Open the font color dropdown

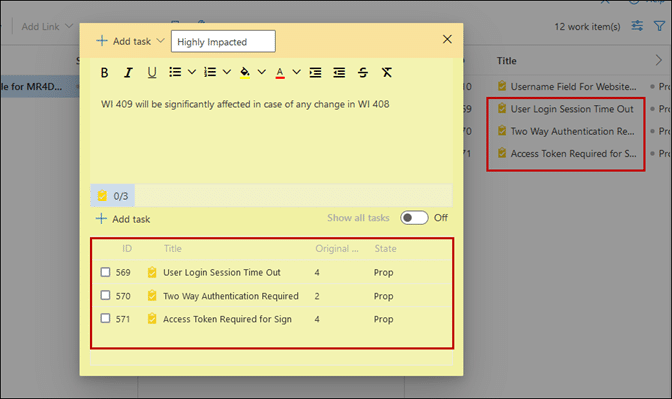click(x=297, y=72)
